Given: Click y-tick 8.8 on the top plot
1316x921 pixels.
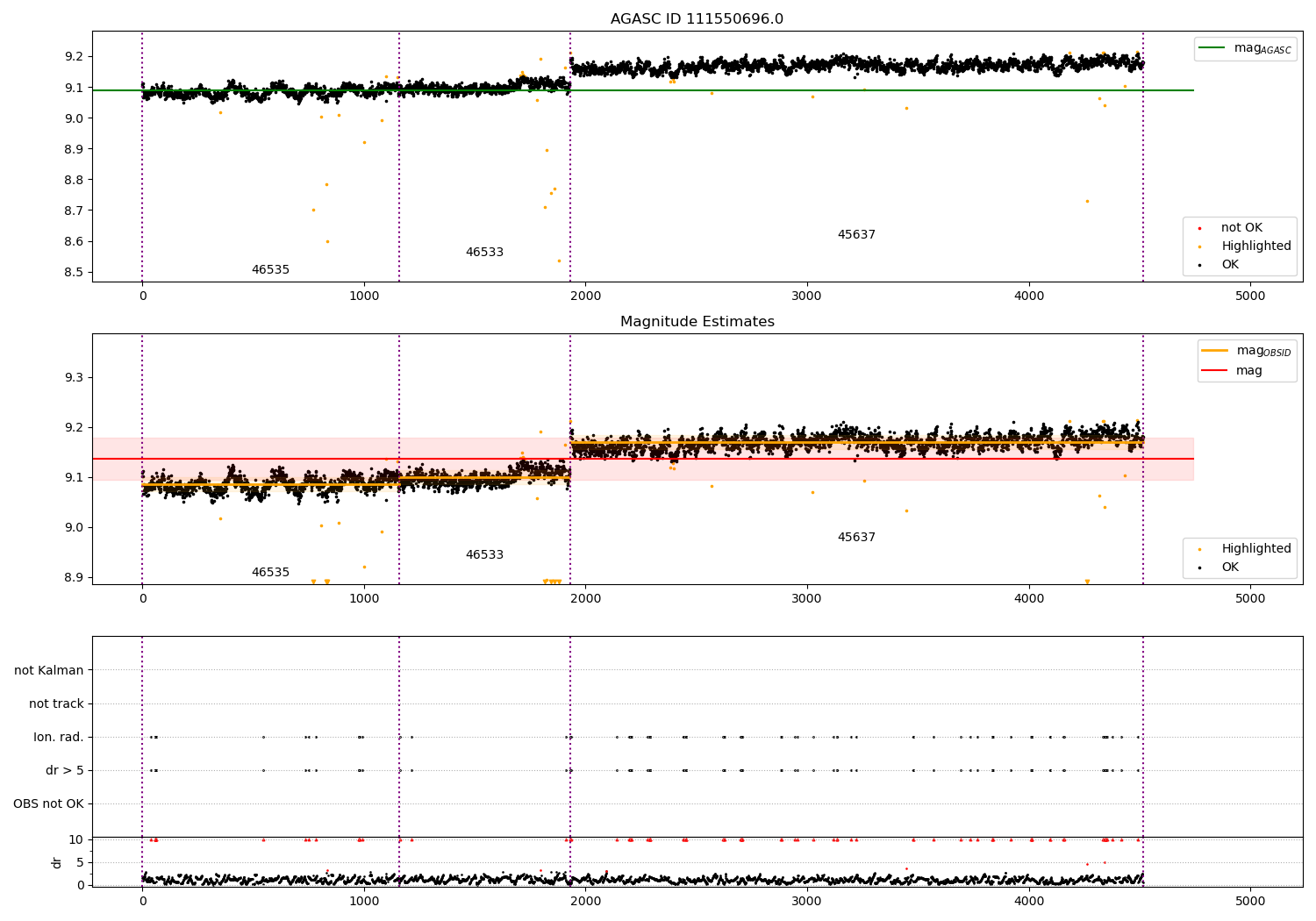Looking at the screenshot, I should (74, 181).
